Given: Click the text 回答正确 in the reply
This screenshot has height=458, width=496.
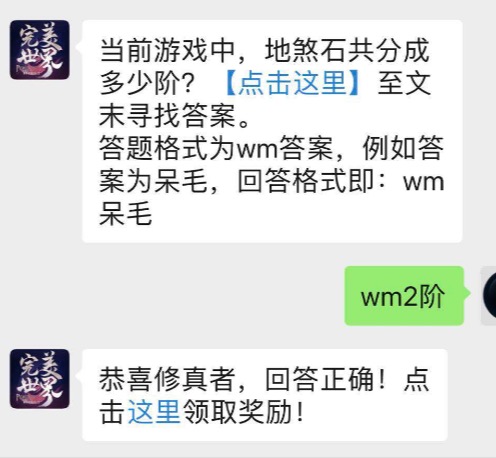Looking at the screenshot, I should tap(319, 379).
